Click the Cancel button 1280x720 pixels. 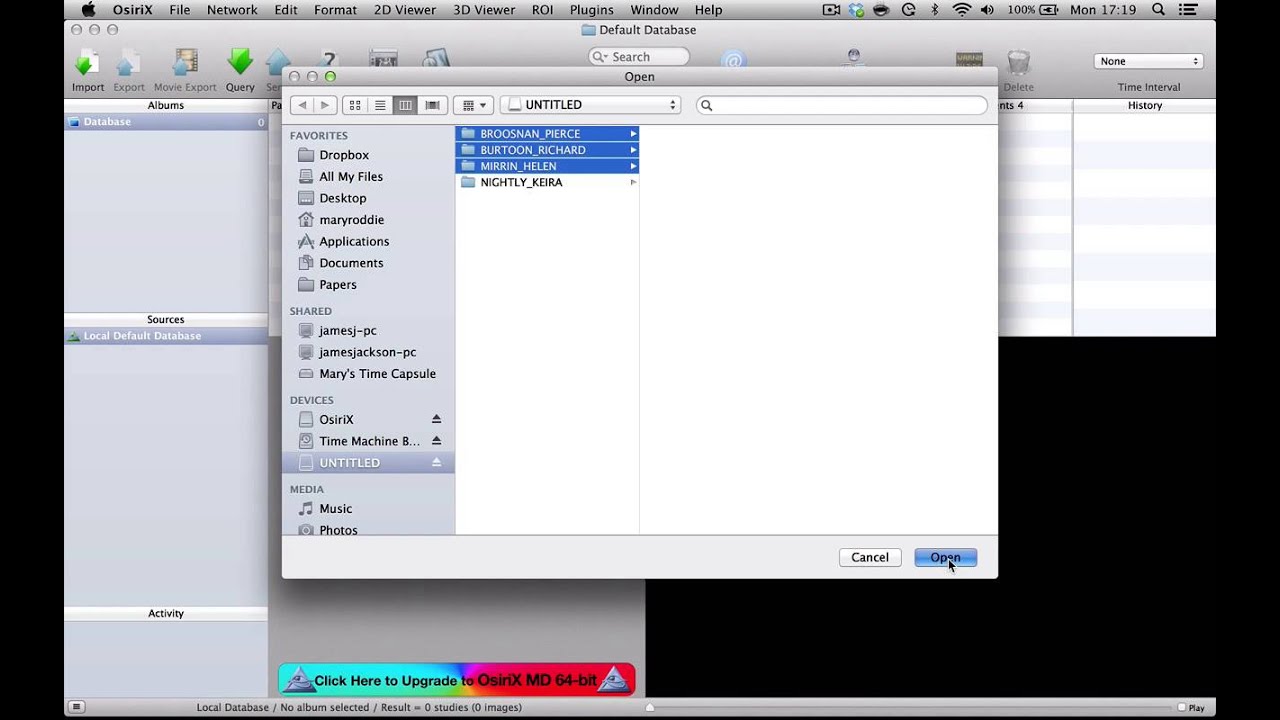tap(870, 558)
